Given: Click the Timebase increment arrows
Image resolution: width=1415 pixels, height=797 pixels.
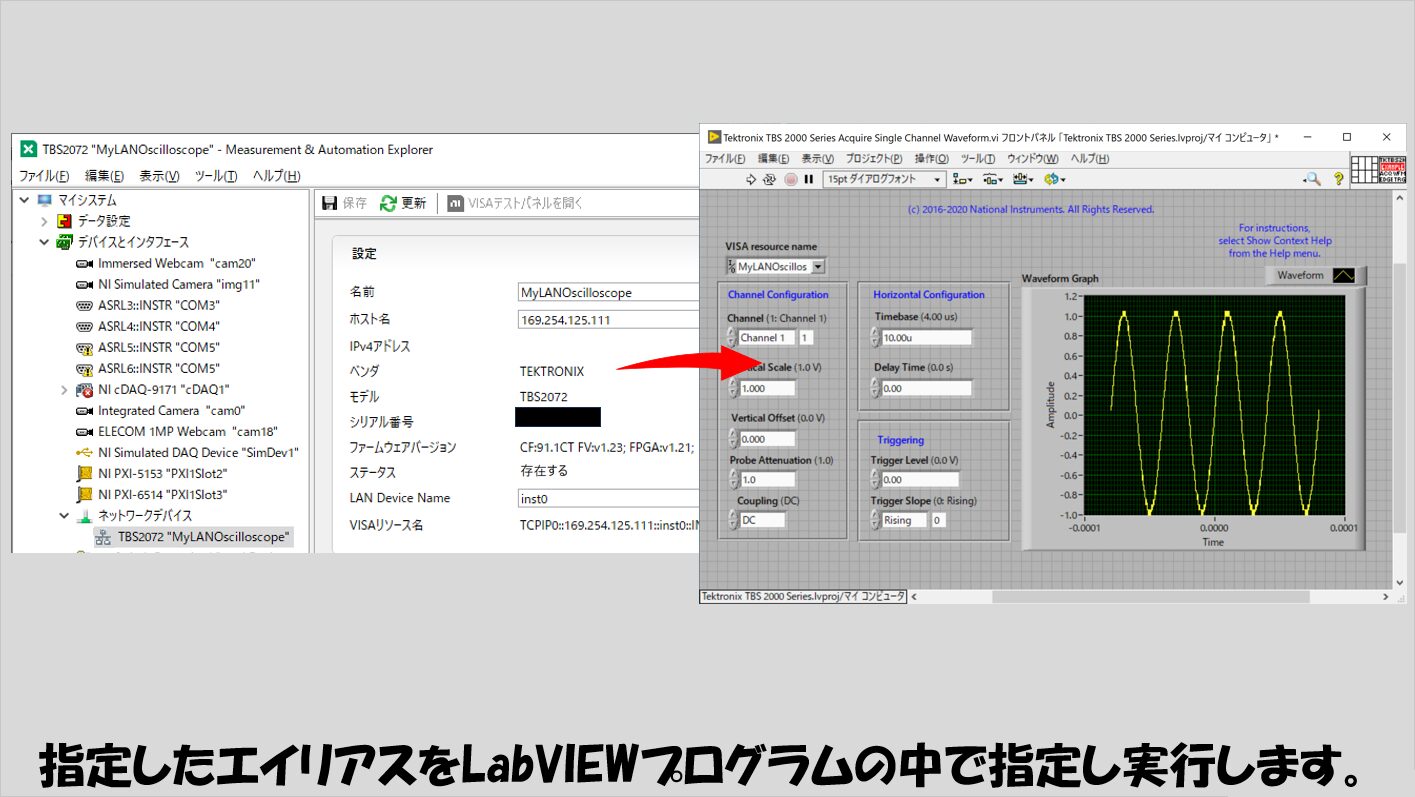Looking at the screenshot, I should click(x=875, y=337).
